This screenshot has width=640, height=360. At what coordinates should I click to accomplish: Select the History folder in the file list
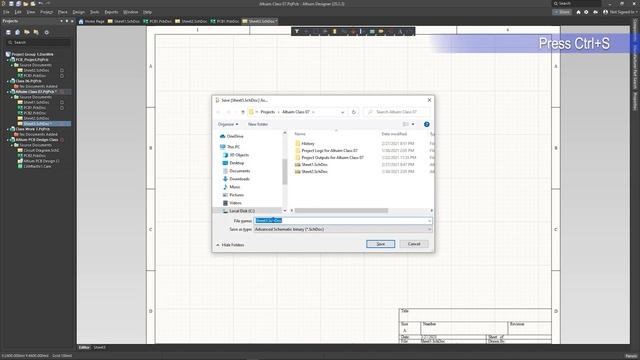click(x=304, y=143)
